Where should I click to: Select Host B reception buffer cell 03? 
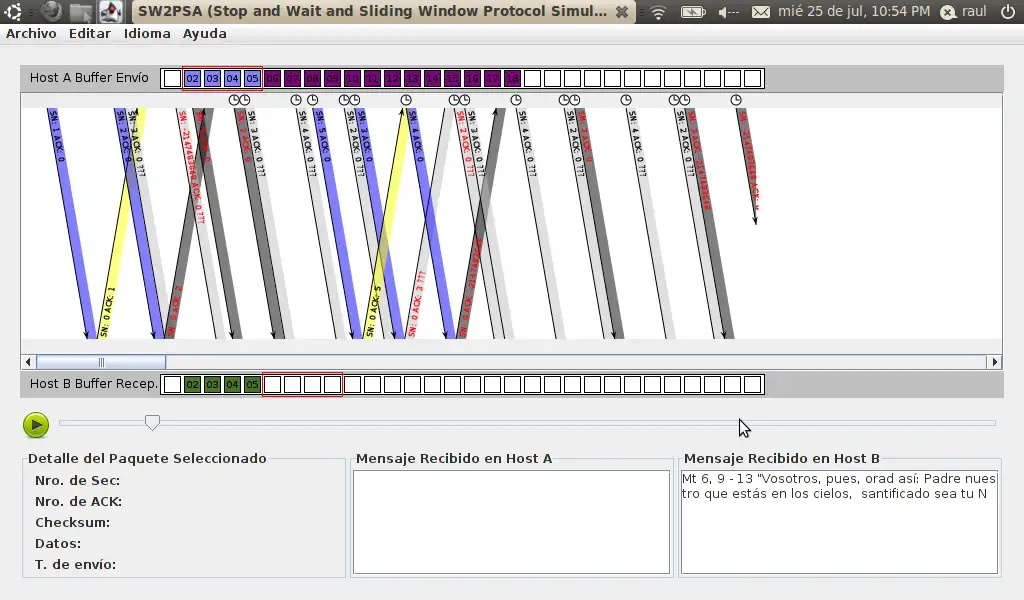(x=212, y=385)
